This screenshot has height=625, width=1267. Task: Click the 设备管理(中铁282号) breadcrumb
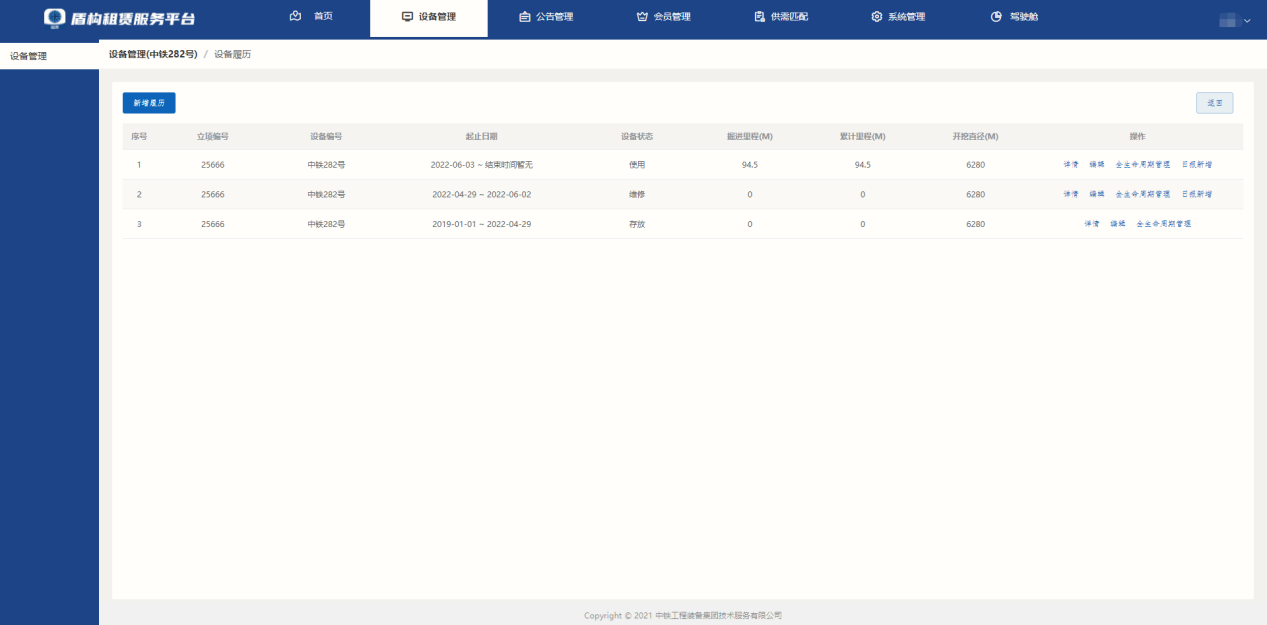[153, 54]
